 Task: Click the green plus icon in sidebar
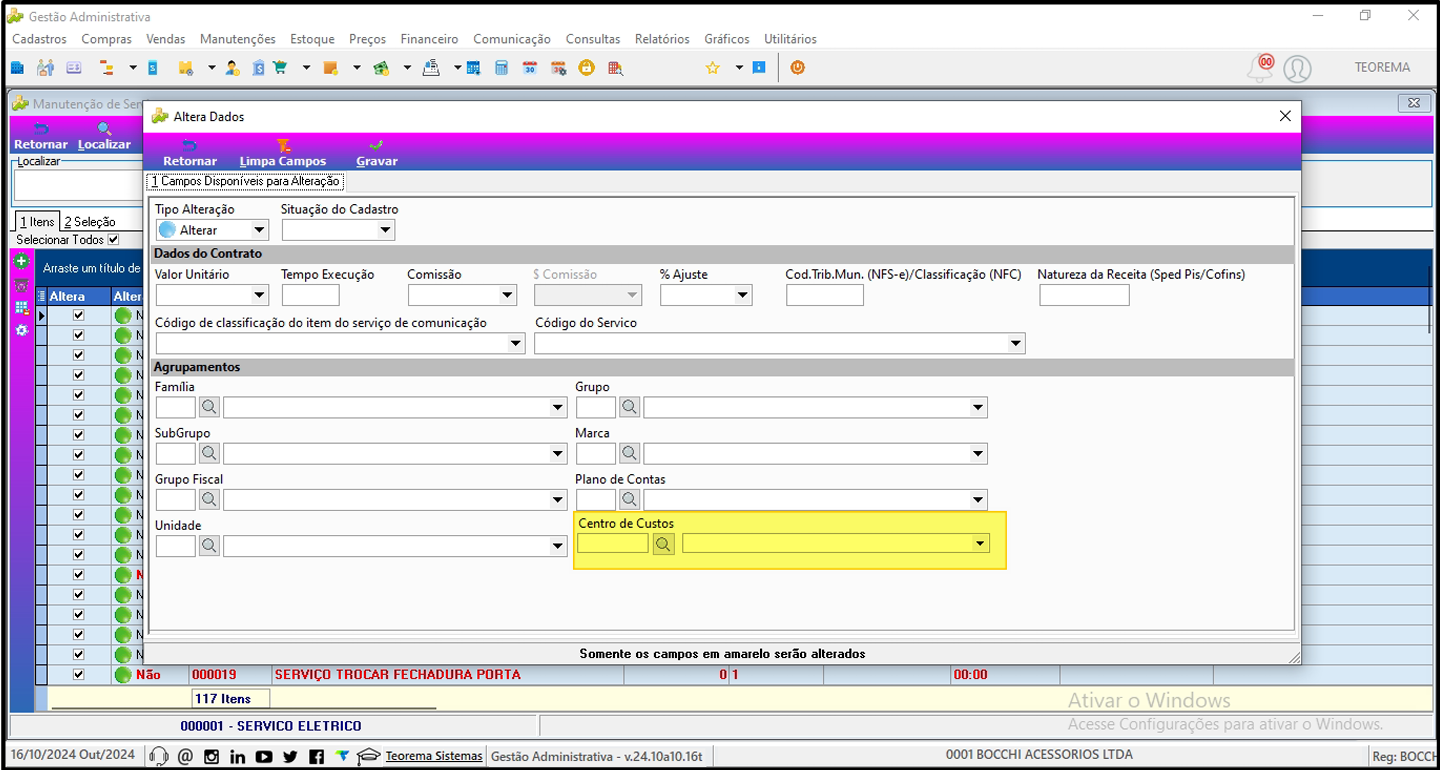(x=22, y=261)
